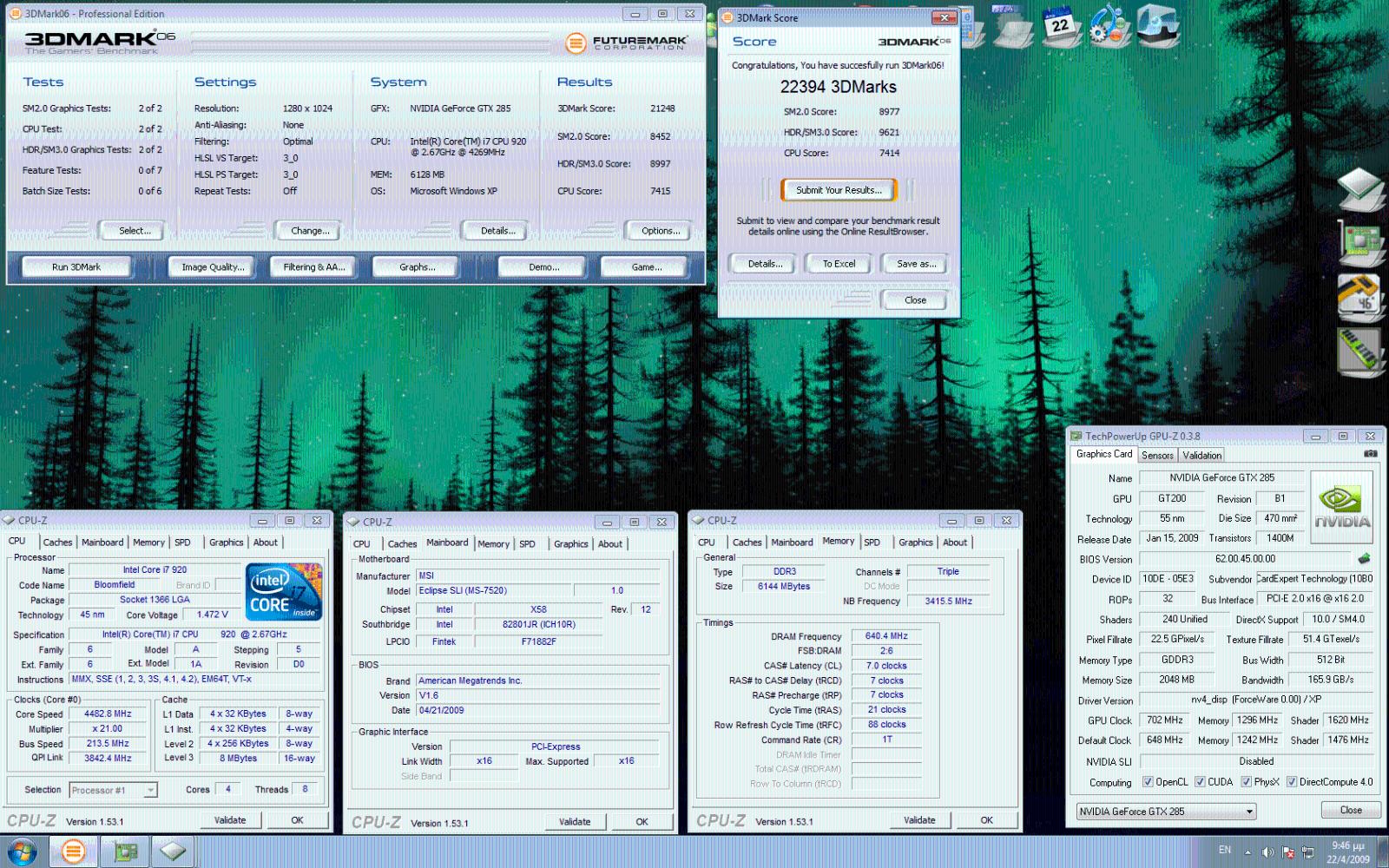Click the Futuremark Corporation logo

[x=626, y=43]
